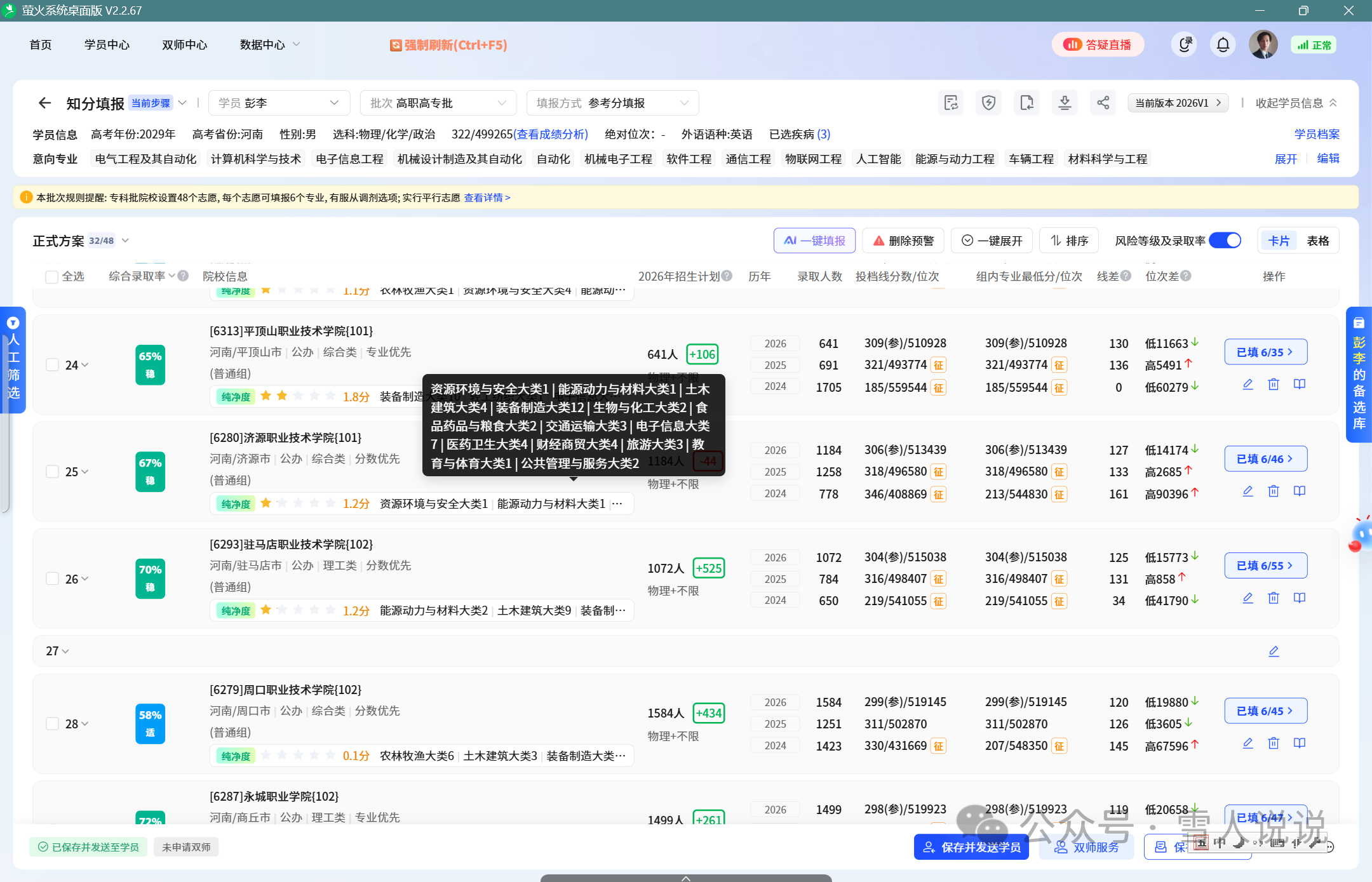Open the 彭李的备选库 side panel

point(1359,375)
